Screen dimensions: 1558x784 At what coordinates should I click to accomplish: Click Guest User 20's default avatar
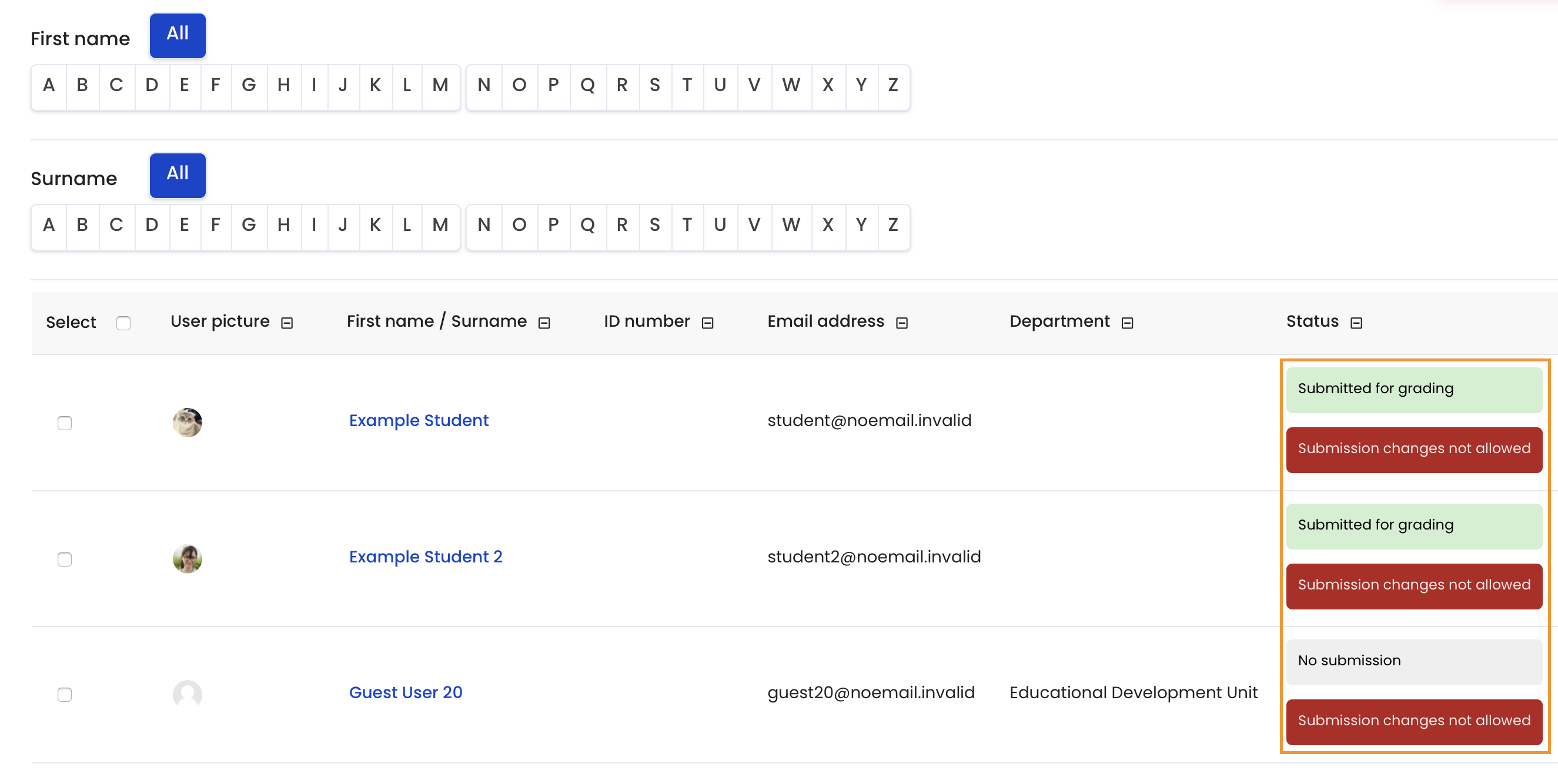(188, 694)
